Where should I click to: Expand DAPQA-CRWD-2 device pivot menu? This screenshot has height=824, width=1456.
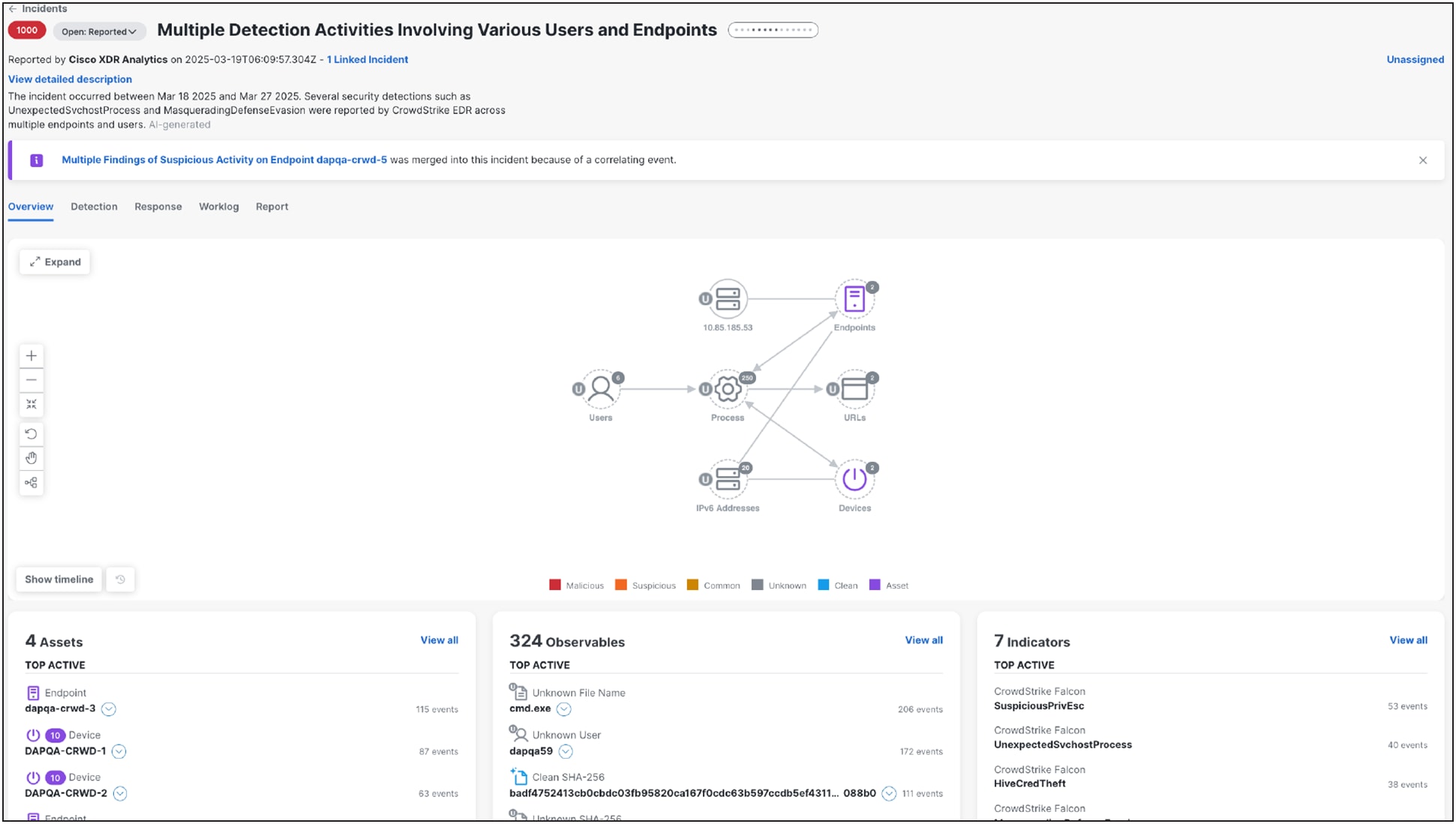[120, 793]
